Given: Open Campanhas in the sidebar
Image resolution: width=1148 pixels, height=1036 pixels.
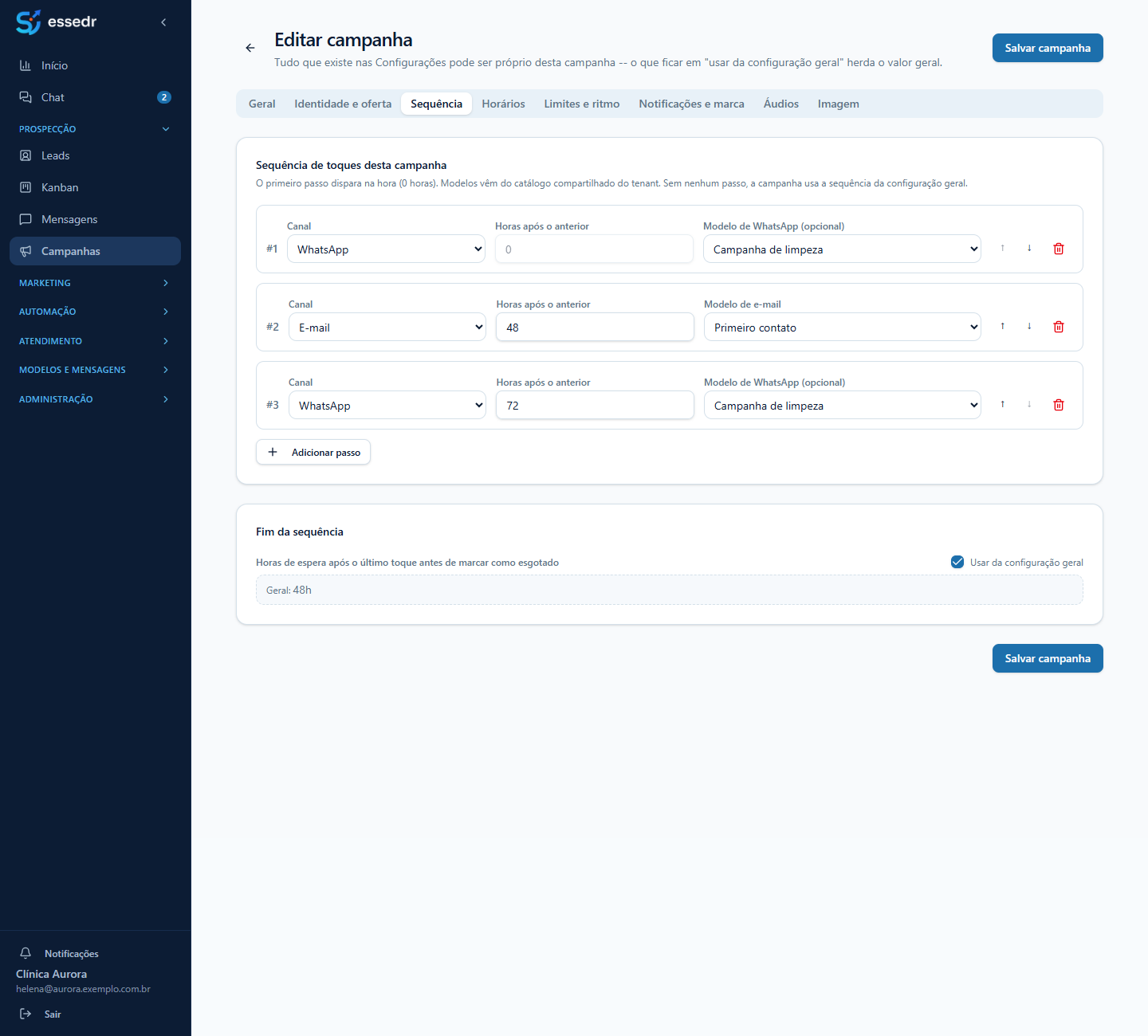Looking at the screenshot, I should click(95, 251).
